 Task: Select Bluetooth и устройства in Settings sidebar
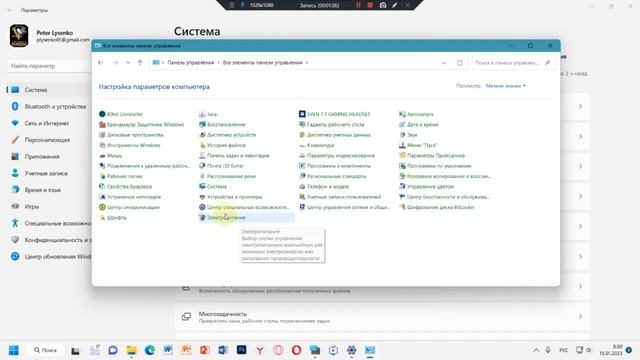click(49, 107)
